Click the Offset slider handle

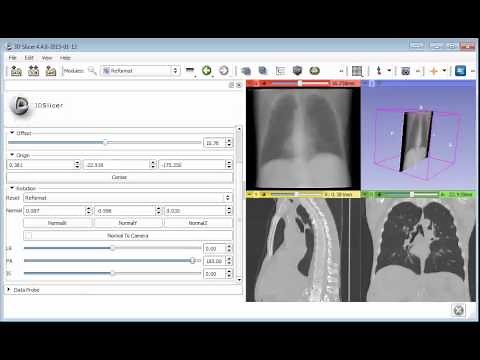pyautogui.click(x=105, y=143)
